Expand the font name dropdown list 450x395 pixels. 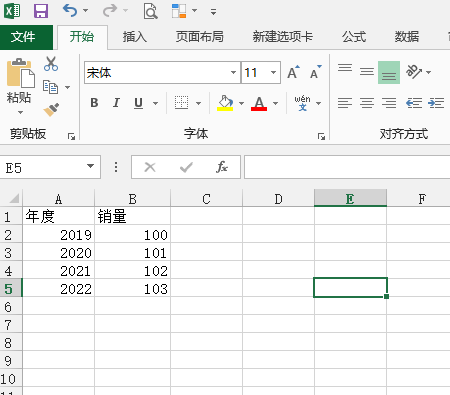(x=233, y=72)
